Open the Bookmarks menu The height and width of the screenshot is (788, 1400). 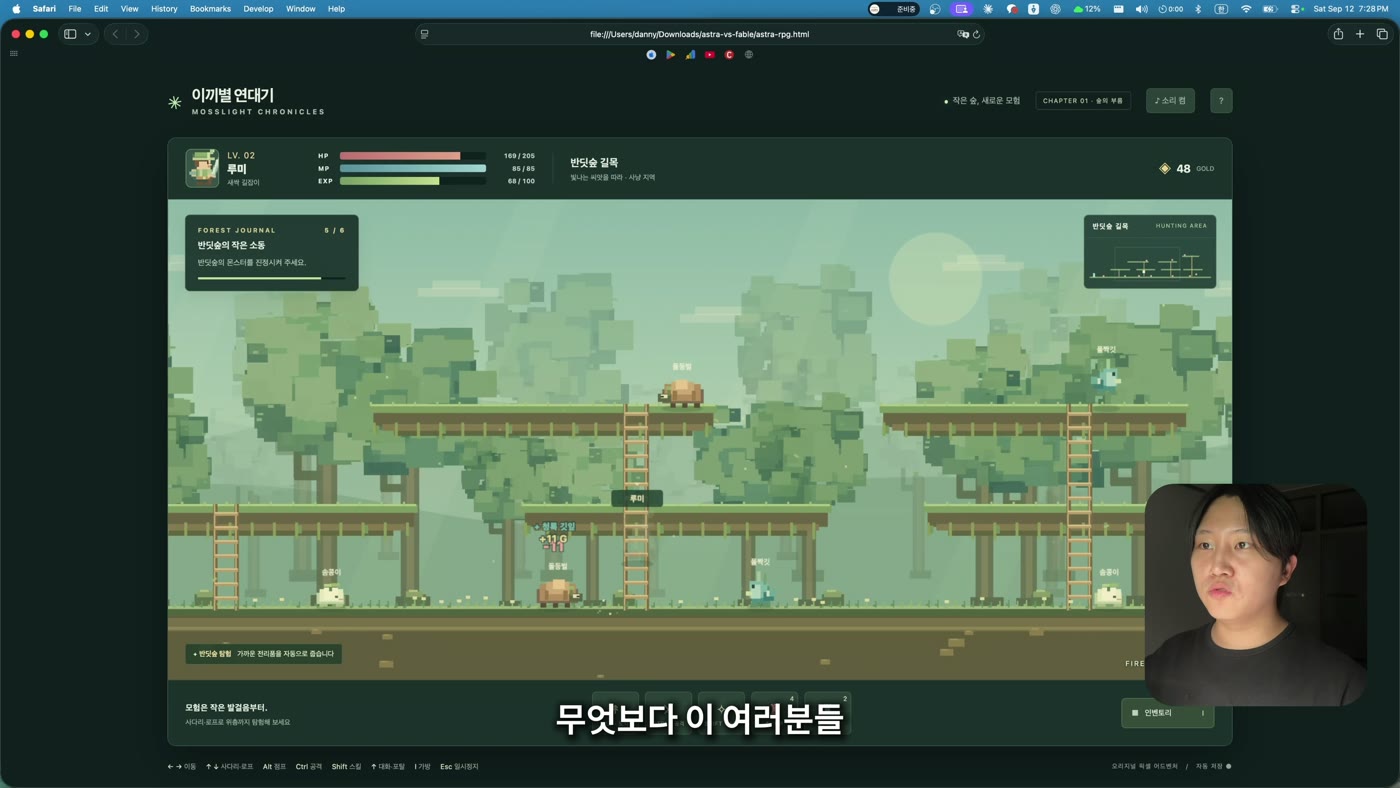tap(210, 8)
